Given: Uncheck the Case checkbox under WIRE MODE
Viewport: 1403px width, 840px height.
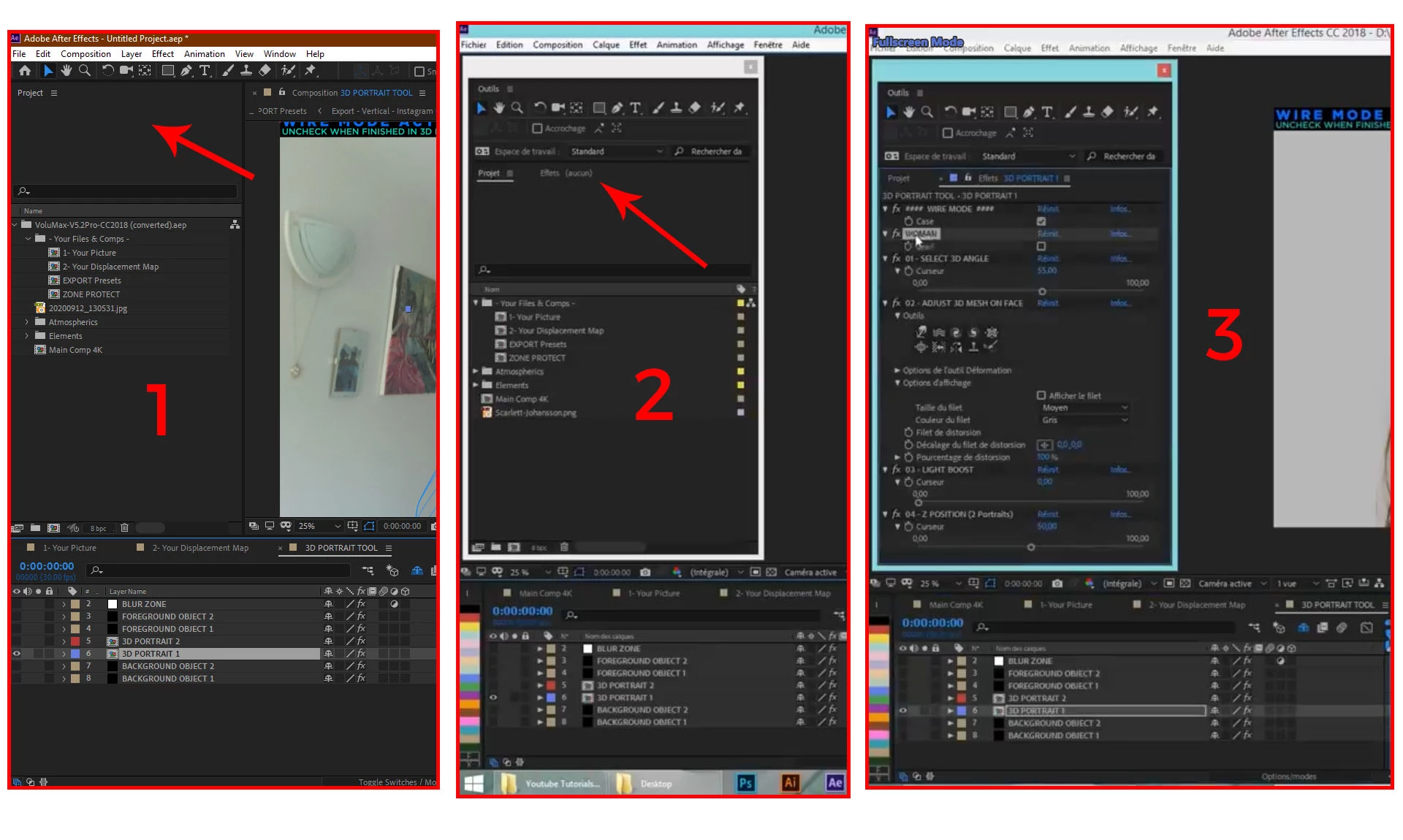Looking at the screenshot, I should pos(1041,221).
